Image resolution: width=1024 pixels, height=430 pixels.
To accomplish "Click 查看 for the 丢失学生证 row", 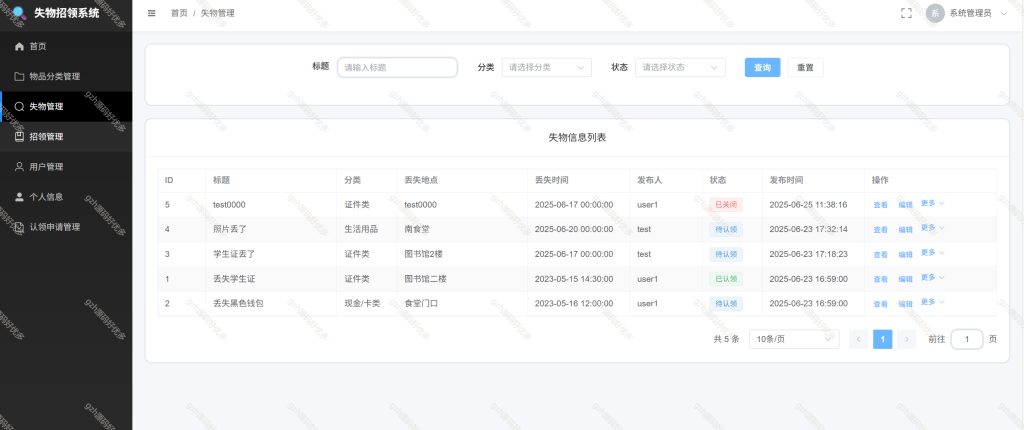I will [880, 279].
